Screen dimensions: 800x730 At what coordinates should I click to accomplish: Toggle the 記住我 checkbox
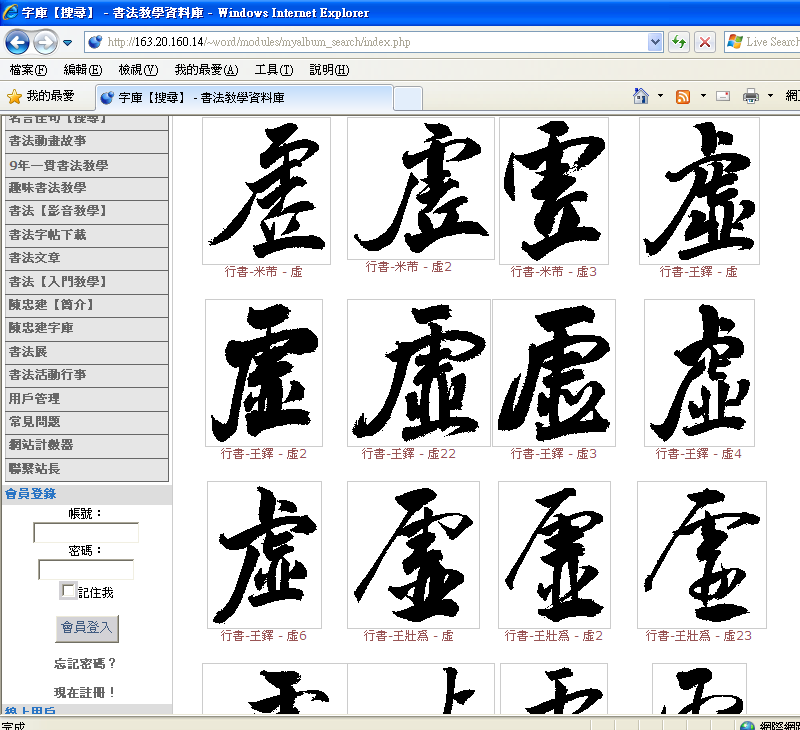pyautogui.click(x=68, y=591)
